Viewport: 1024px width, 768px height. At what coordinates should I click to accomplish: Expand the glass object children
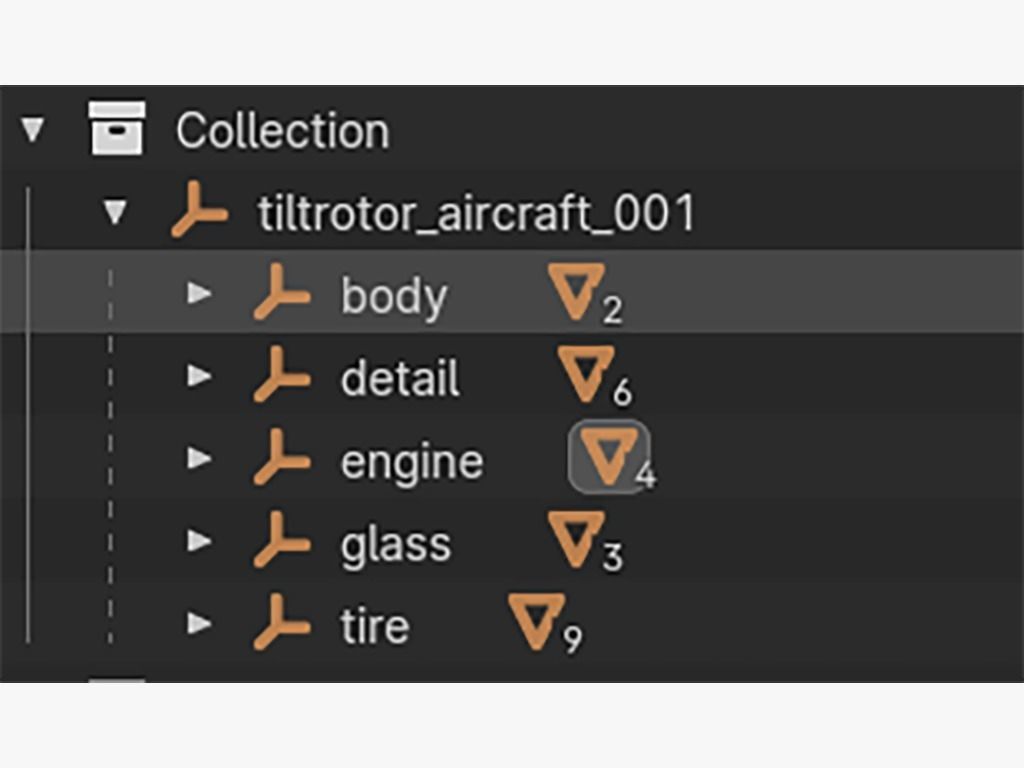point(200,541)
